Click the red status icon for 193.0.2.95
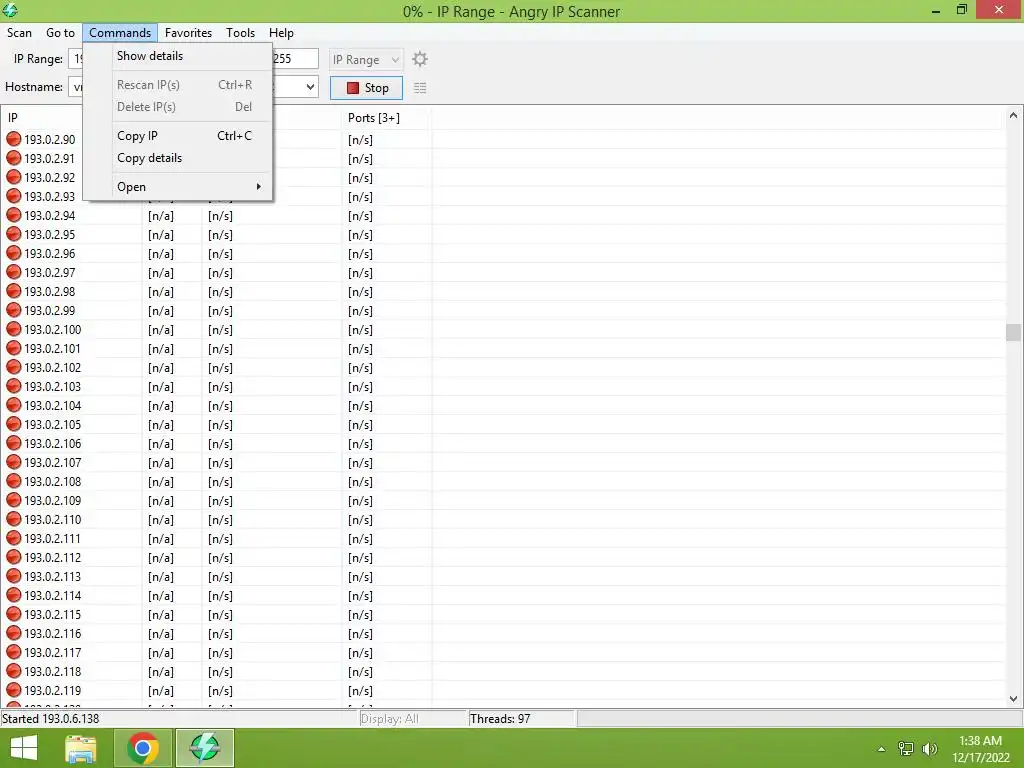The image size is (1024, 768). (14, 234)
